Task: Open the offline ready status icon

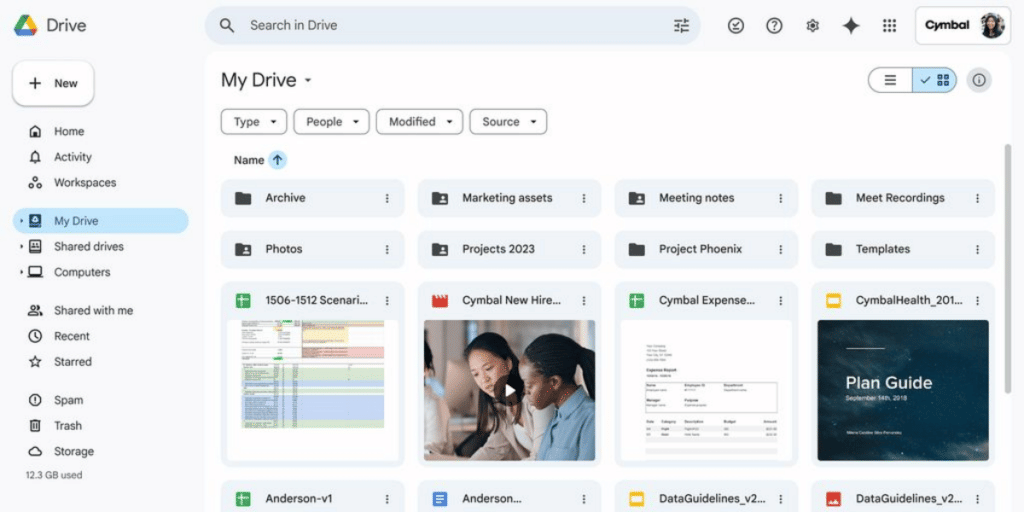Action: pos(736,25)
